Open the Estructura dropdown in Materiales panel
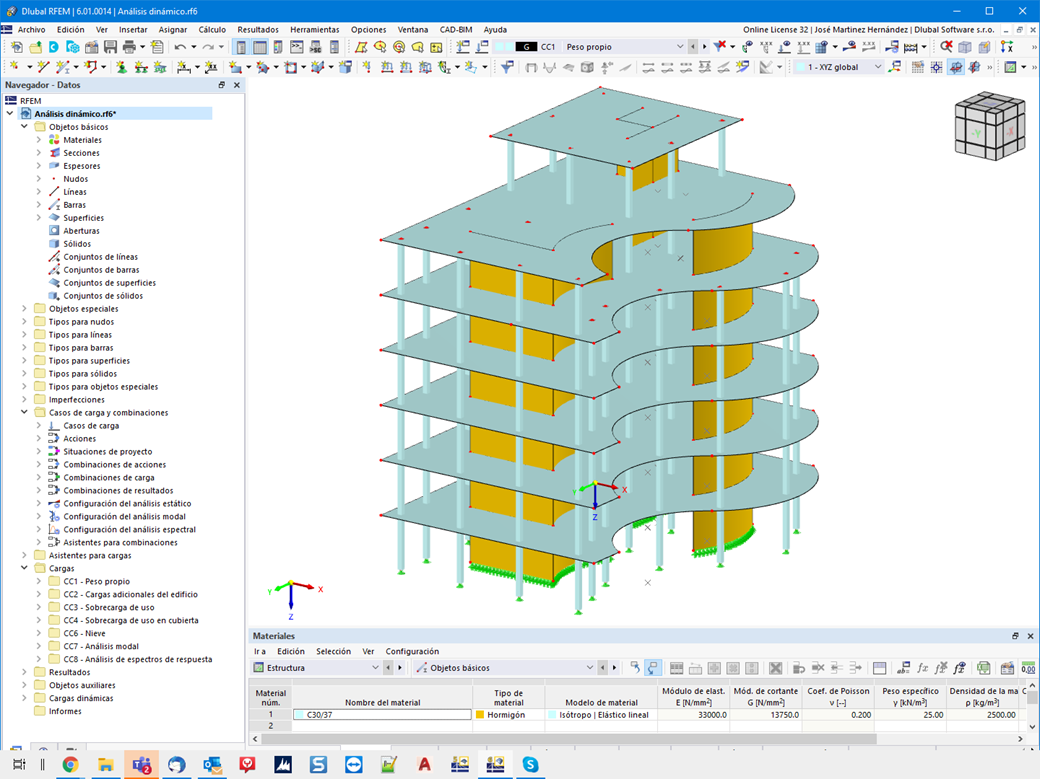The height and width of the screenshot is (779, 1040). 375,668
